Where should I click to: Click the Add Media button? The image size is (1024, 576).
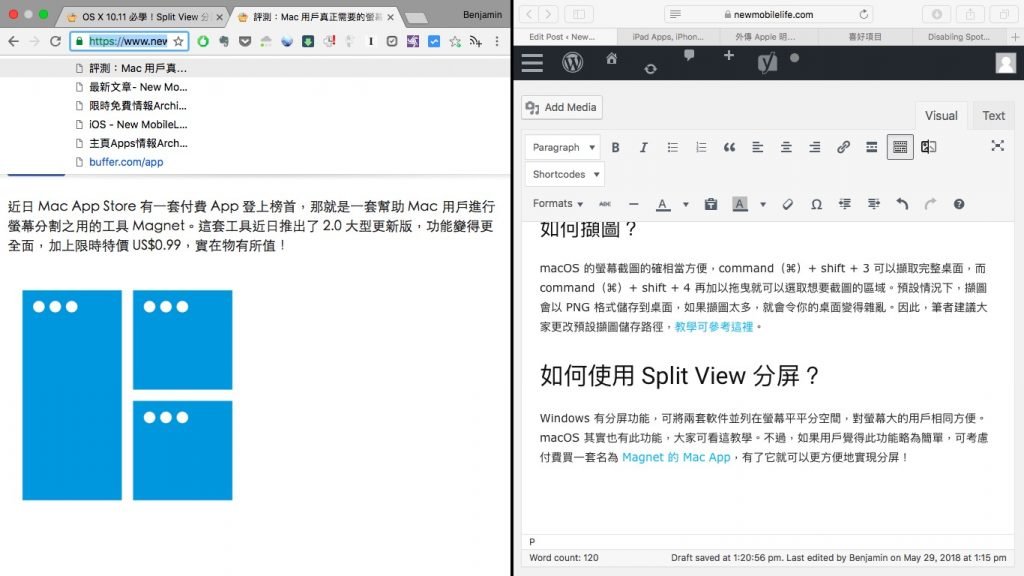562,107
